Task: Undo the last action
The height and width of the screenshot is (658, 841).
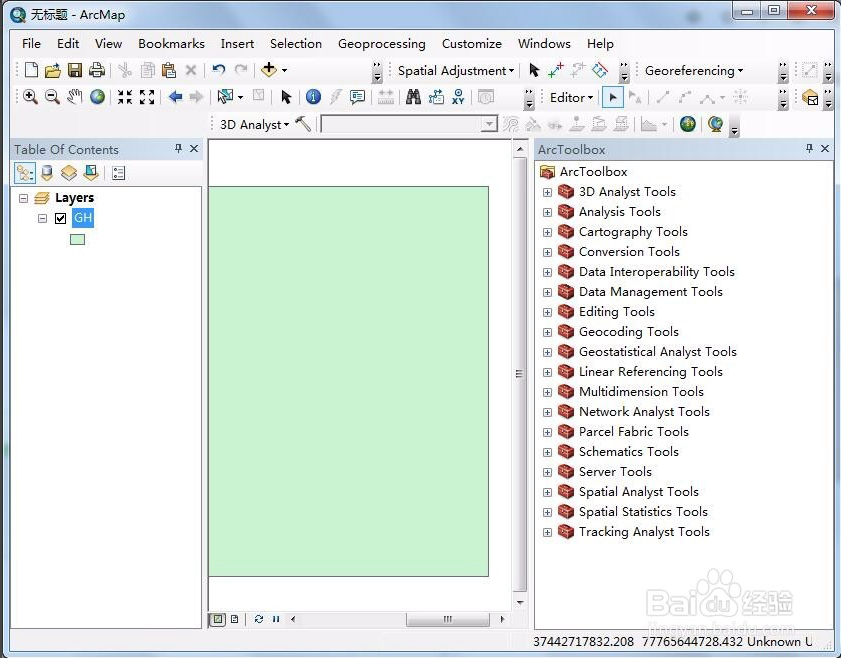Action: [218, 70]
